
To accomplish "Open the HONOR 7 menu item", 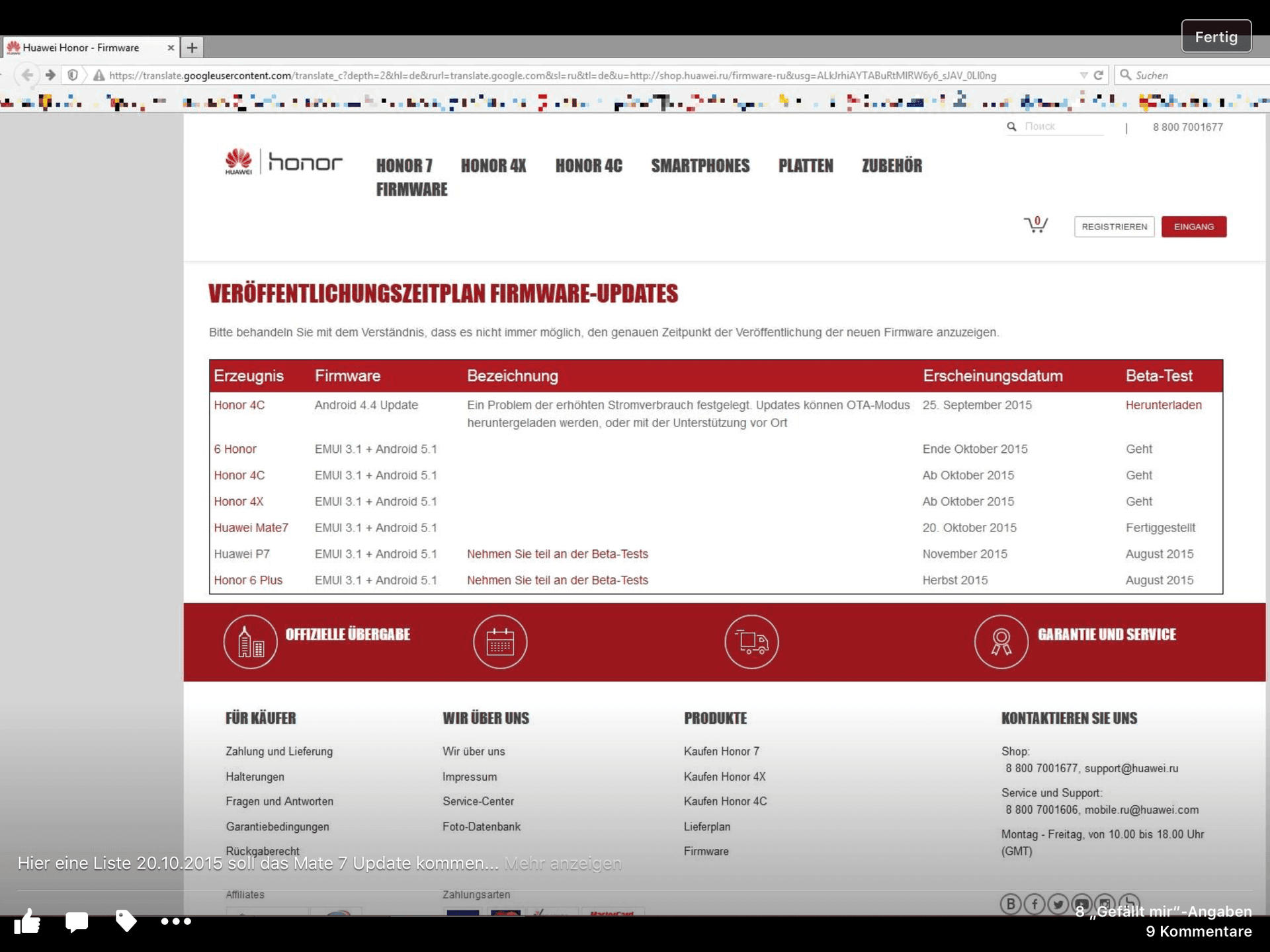I will click(404, 165).
